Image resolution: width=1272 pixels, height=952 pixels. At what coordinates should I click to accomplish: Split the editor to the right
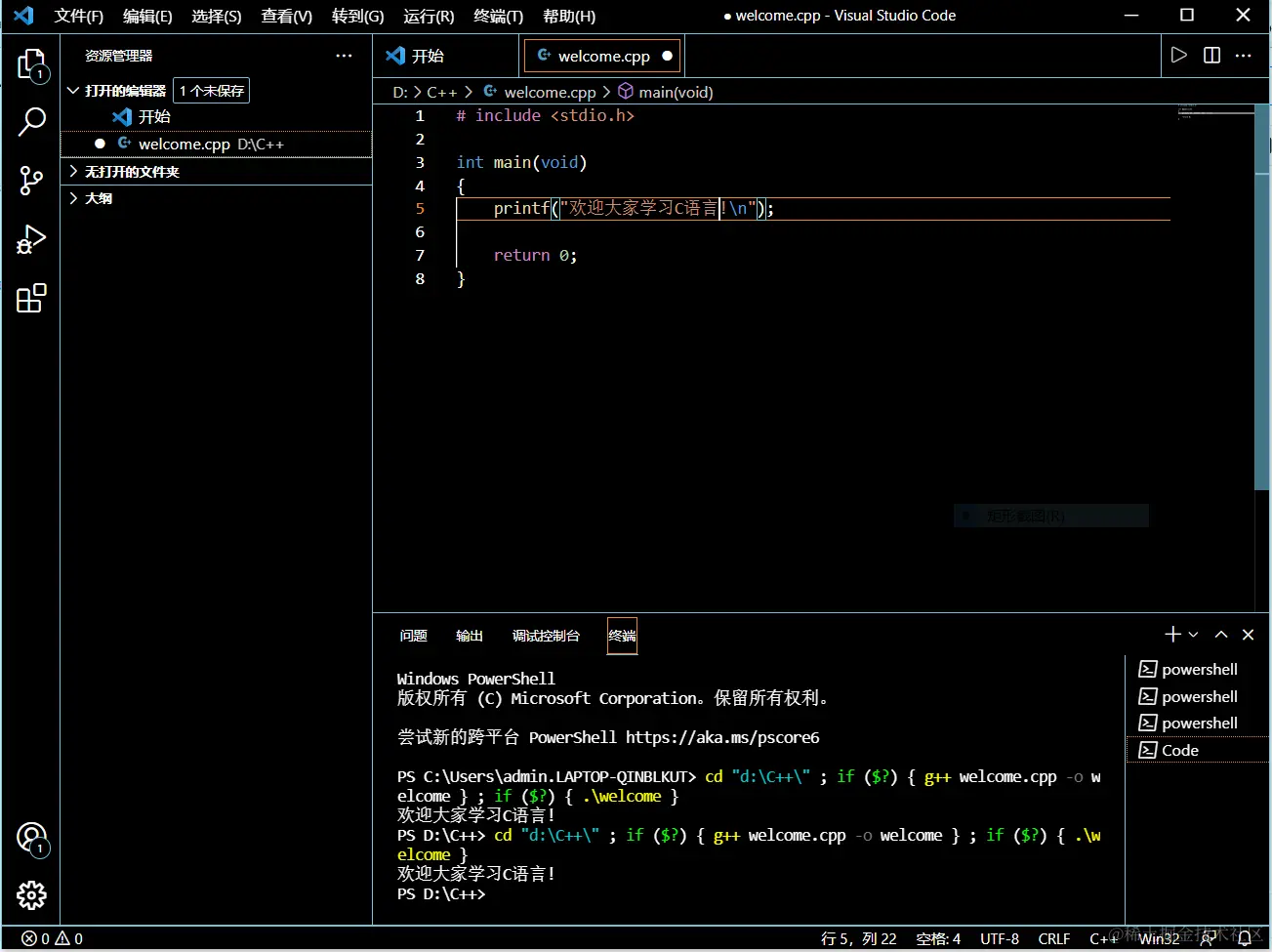1211,56
